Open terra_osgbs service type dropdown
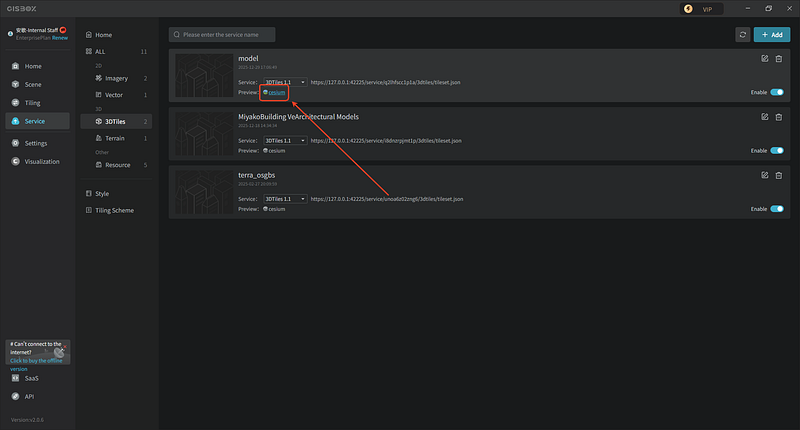 point(285,199)
